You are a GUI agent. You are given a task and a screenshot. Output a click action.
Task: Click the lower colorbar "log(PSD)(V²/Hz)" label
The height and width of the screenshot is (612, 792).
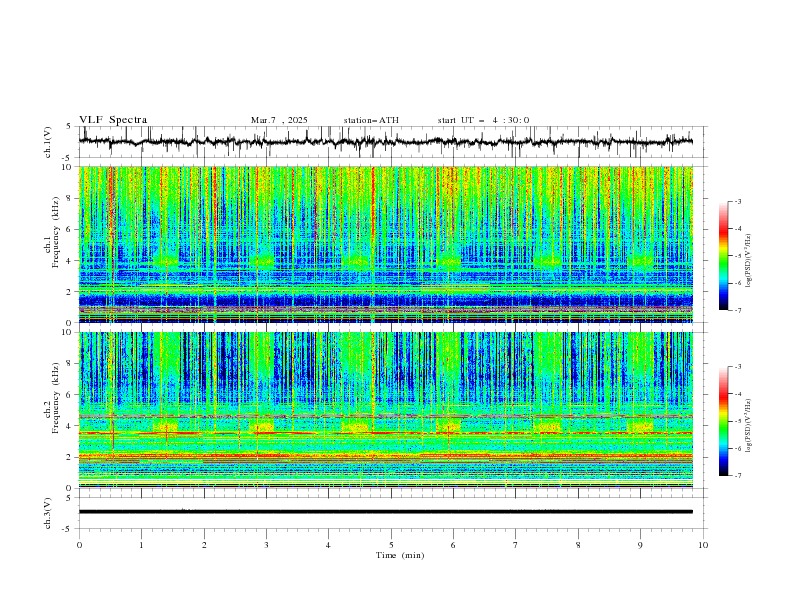coord(749,425)
